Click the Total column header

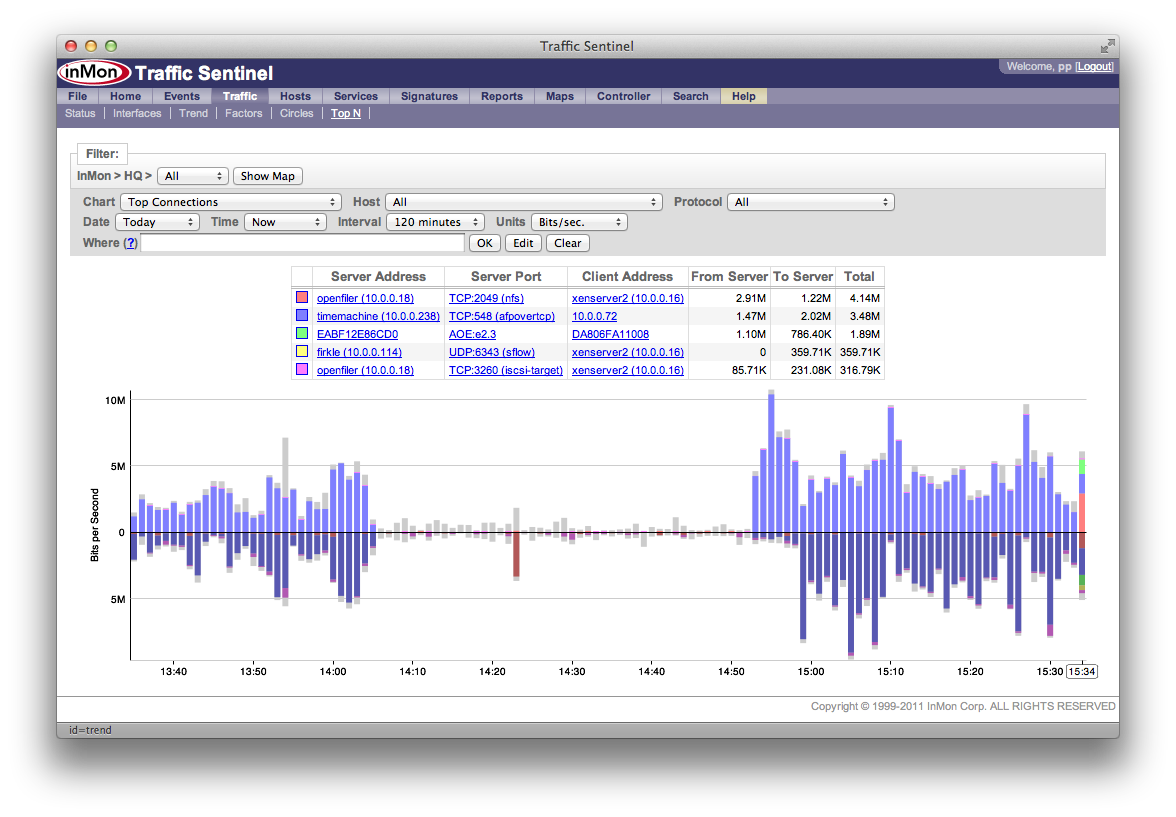[860, 277]
